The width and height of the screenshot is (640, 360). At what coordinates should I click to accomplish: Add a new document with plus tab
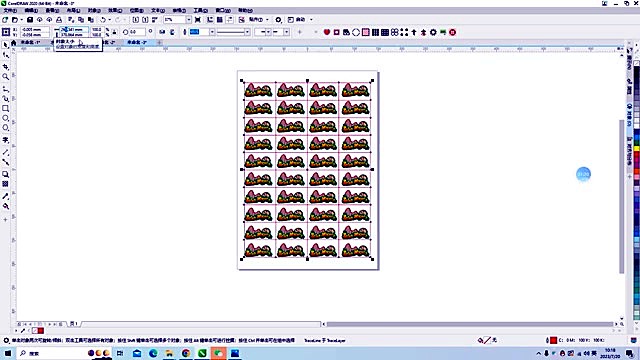159,42
